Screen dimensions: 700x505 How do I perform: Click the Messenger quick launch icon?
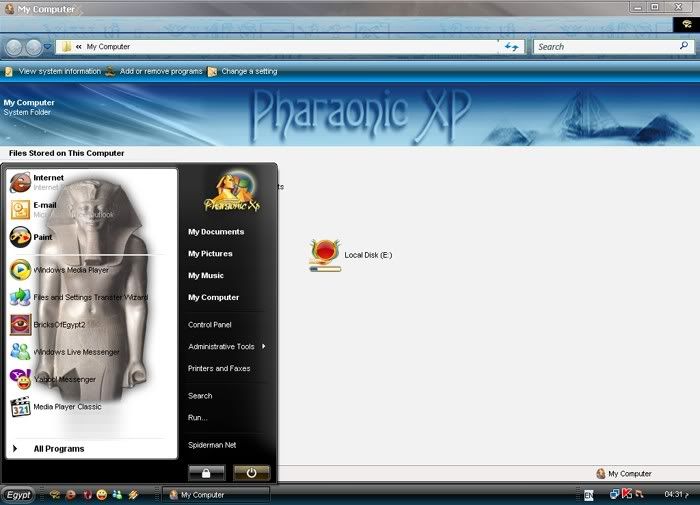(x=117, y=495)
